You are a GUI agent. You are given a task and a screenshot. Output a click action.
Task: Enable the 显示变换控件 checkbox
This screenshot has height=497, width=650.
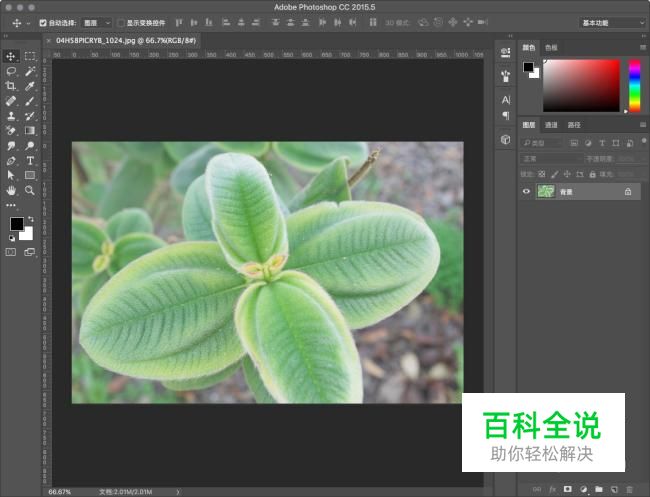point(121,22)
